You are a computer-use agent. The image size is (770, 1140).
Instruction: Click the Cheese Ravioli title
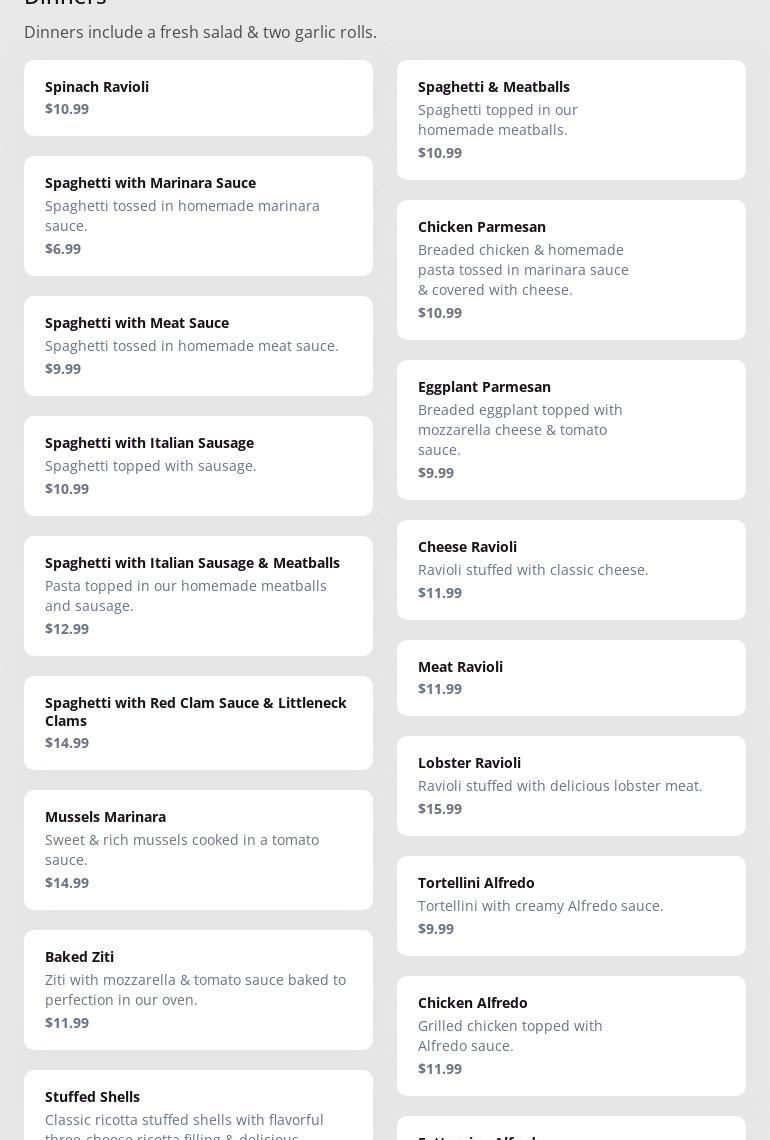click(x=467, y=547)
